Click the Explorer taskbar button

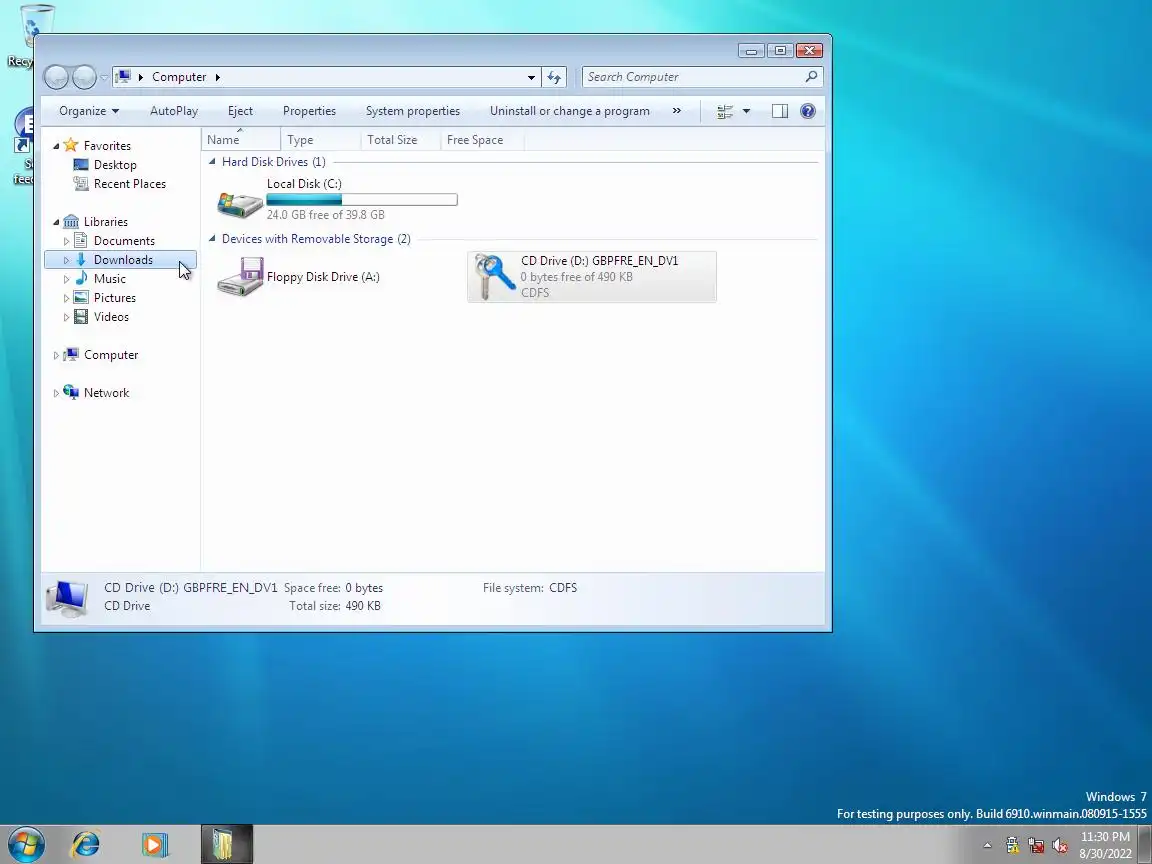tap(227, 844)
